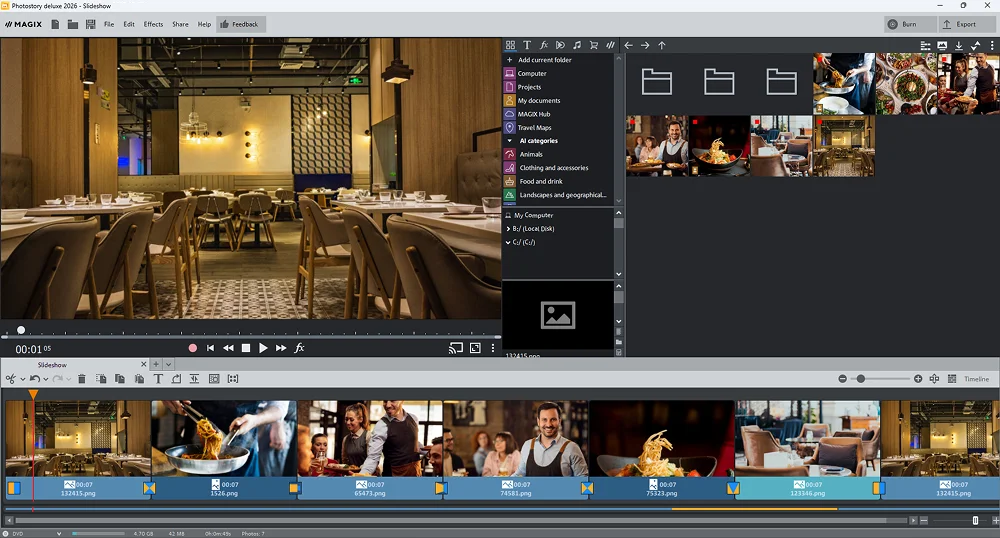Go up one folder level arrow
This screenshot has width=1000, height=538.
pos(662,45)
